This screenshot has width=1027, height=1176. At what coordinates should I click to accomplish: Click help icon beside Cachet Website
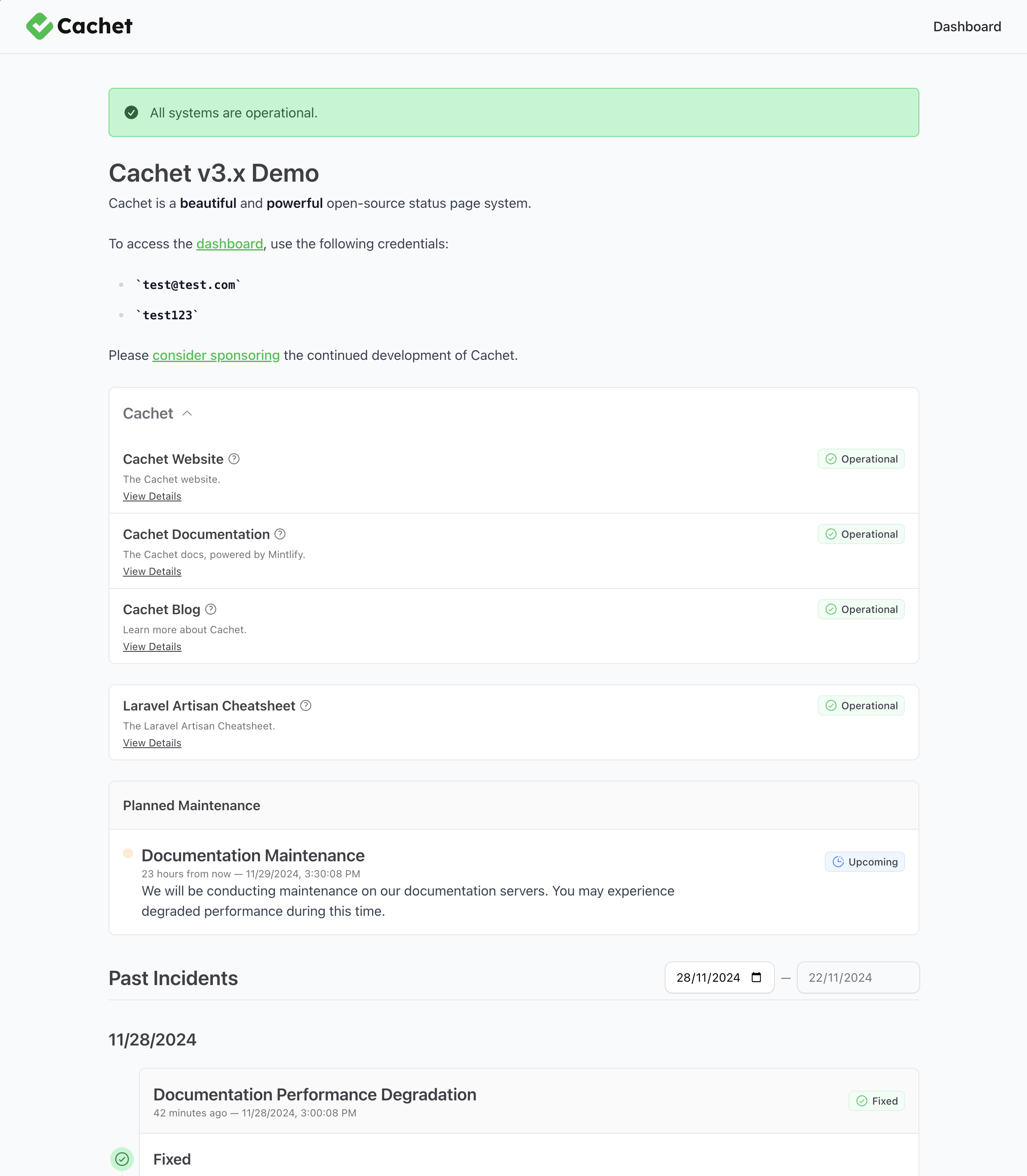[234, 459]
